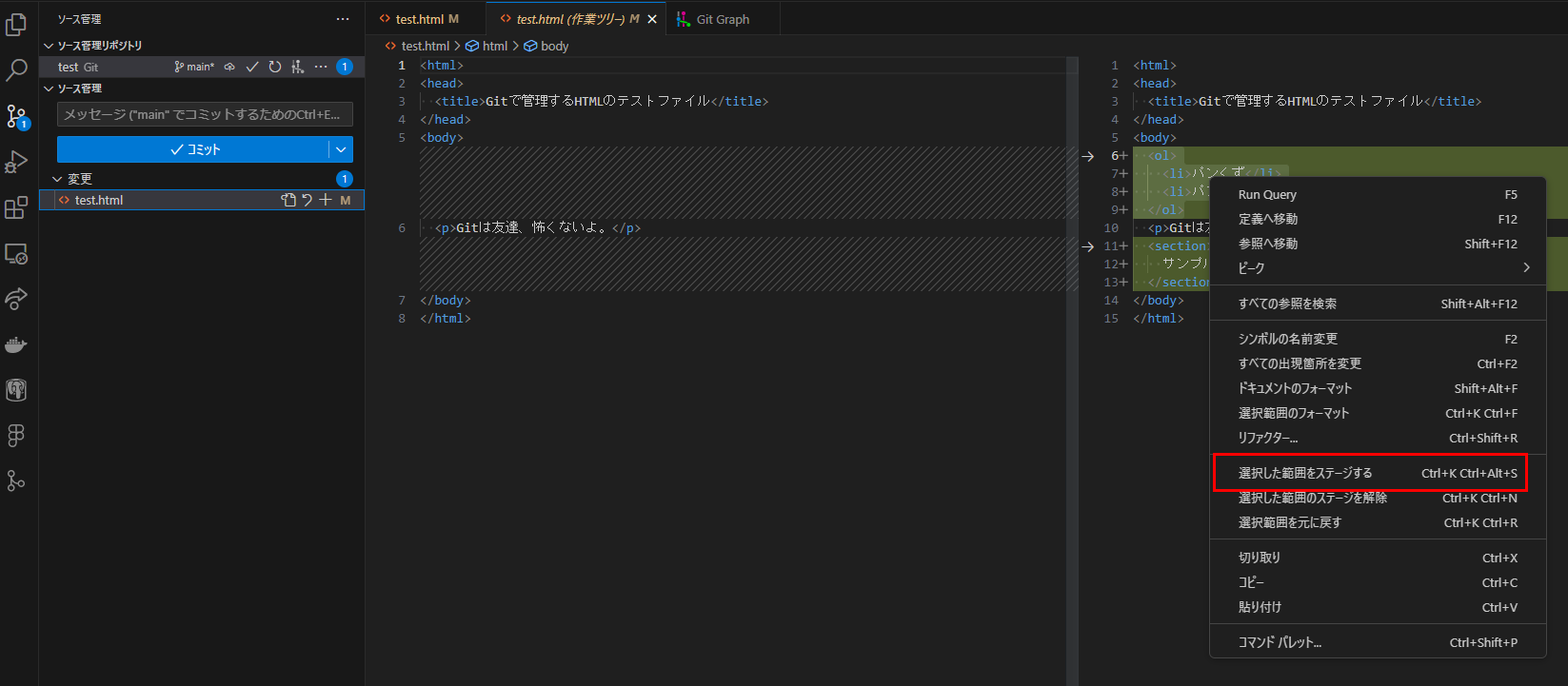Choose Run Query in the context menu
The width and height of the screenshot is (1568, 686).
(x=1378, y=194)
